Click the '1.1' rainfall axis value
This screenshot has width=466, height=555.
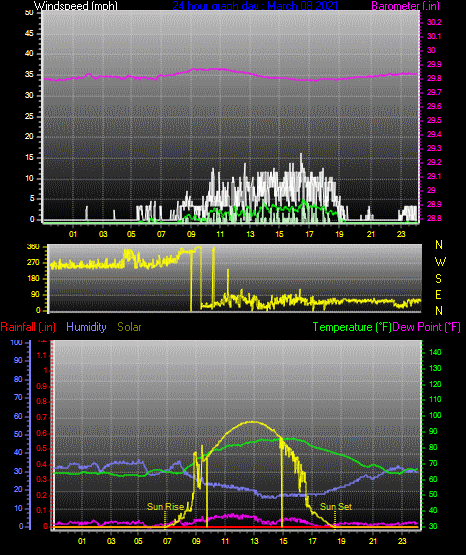[x=42, y=355]
